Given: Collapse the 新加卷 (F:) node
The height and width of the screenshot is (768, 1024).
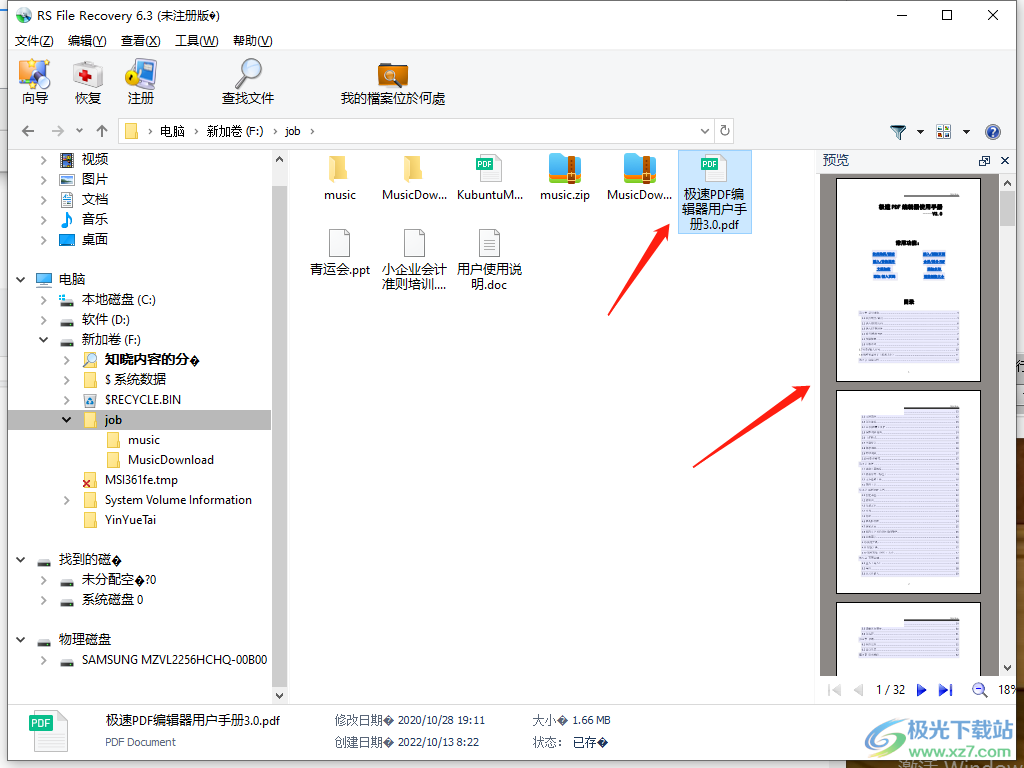Looking at the screenshot, I should (x=43, y=340).
